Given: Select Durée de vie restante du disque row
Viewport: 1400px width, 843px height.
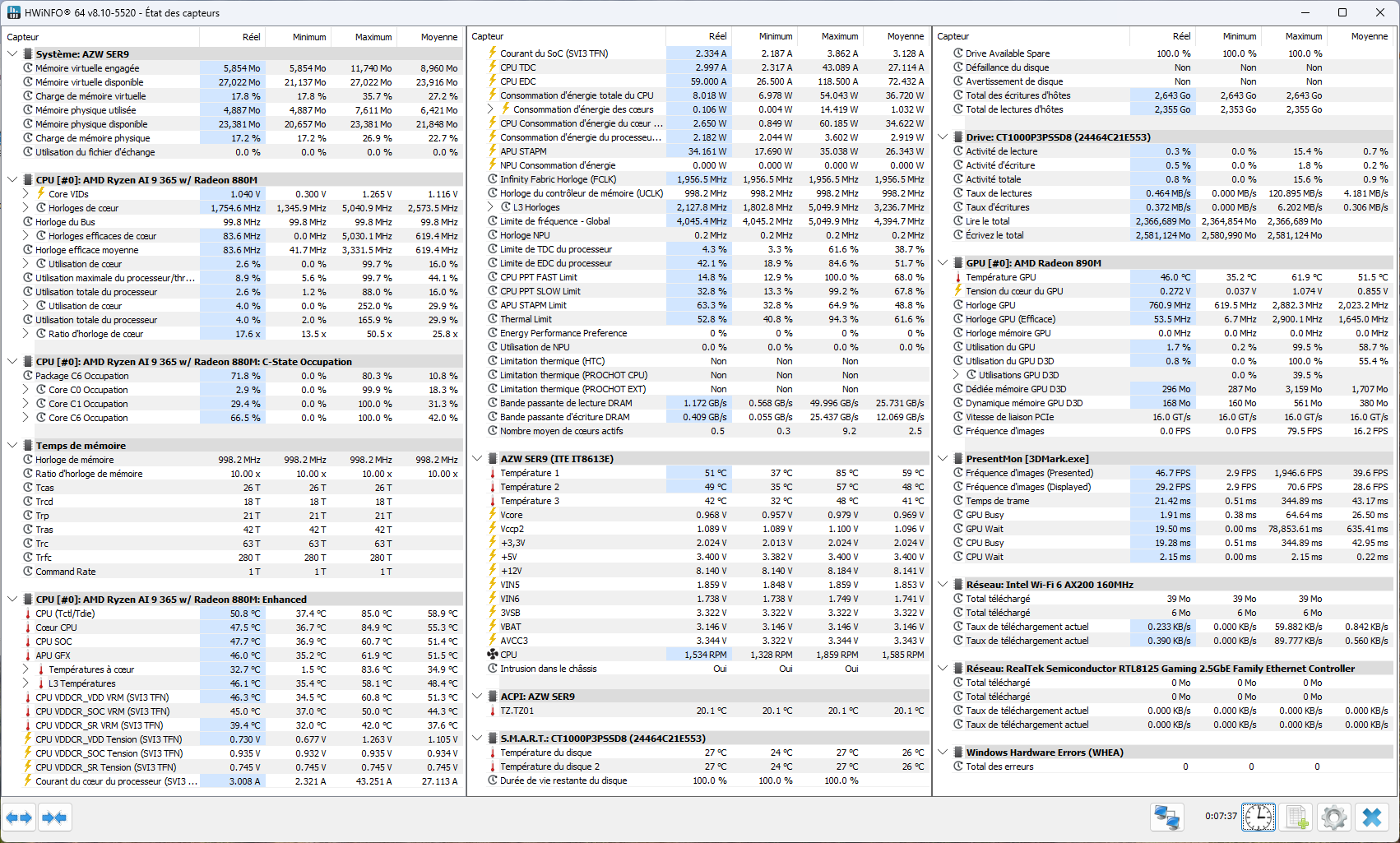Looking at the screenshot, I should click(698, 780).
